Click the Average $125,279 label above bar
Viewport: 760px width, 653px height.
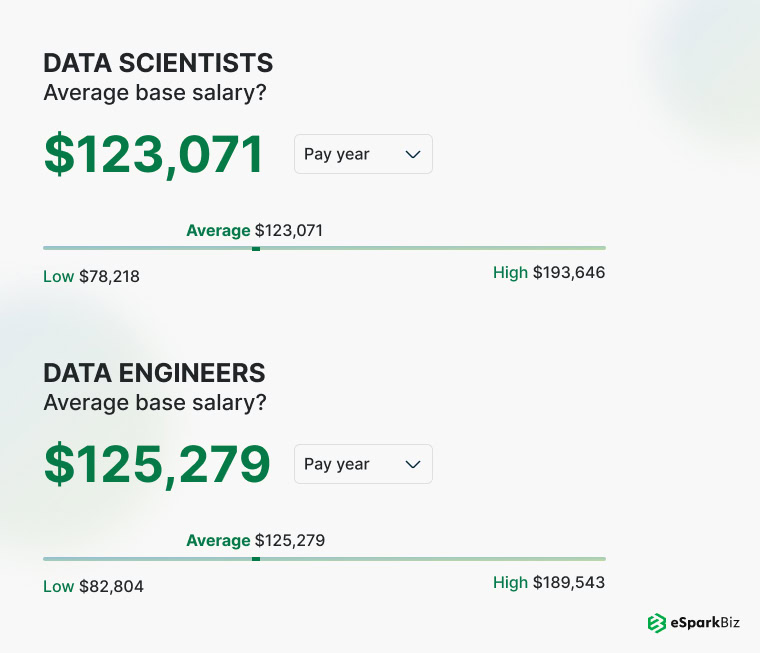pos(255,541)
